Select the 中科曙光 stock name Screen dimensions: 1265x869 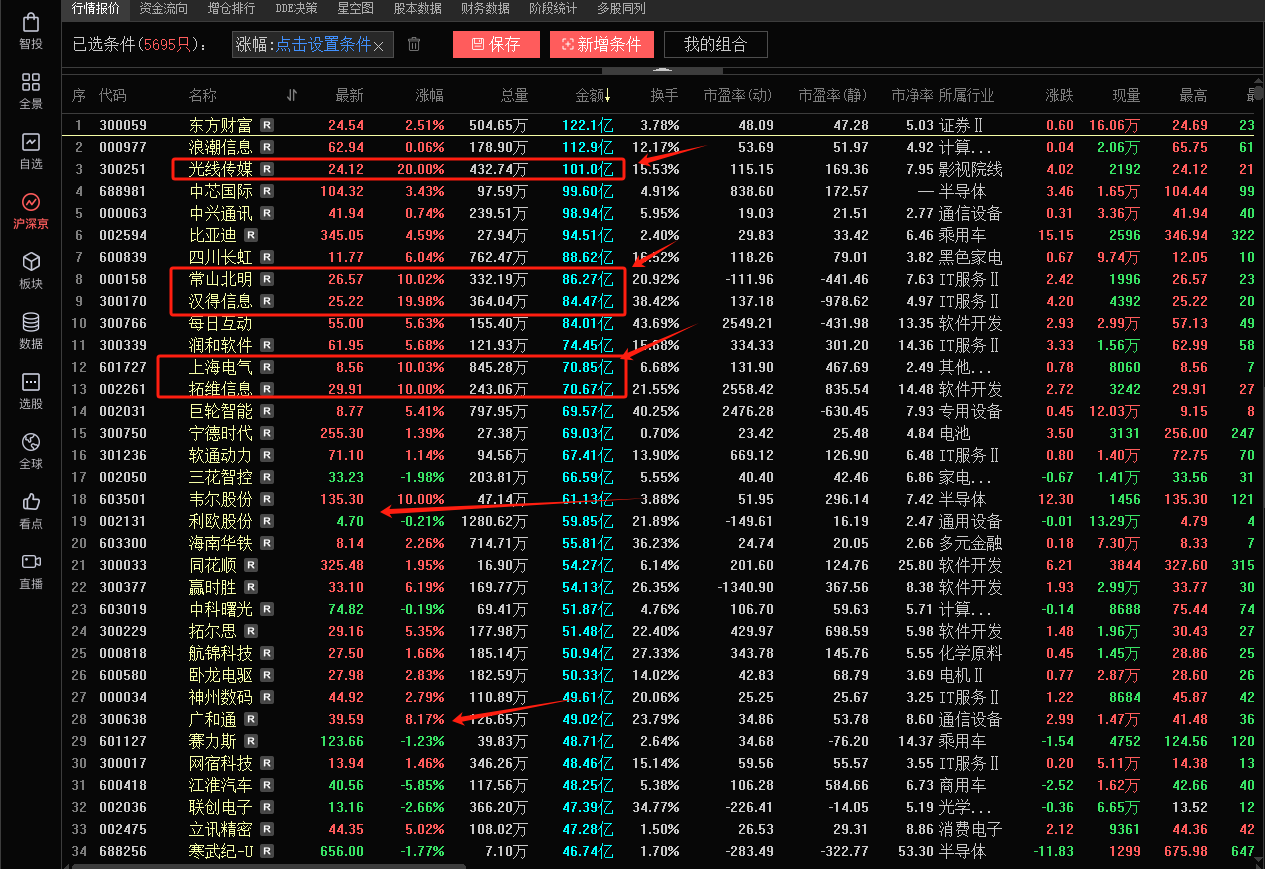220,609
